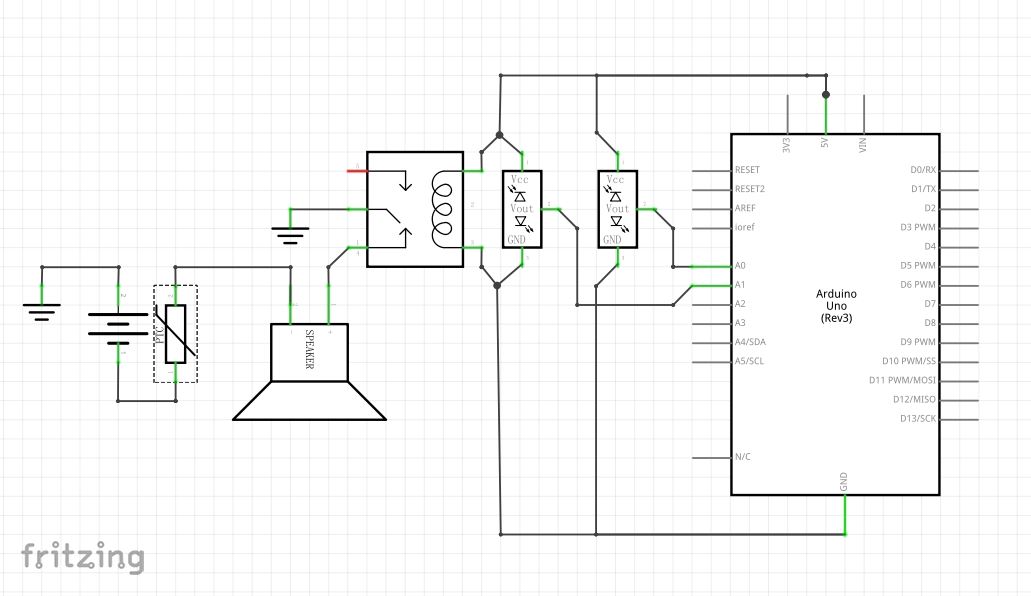Viewport: 1031px width, 596px height.
Task: Click the D4 pin label
Action: click(x=930, y=246)
